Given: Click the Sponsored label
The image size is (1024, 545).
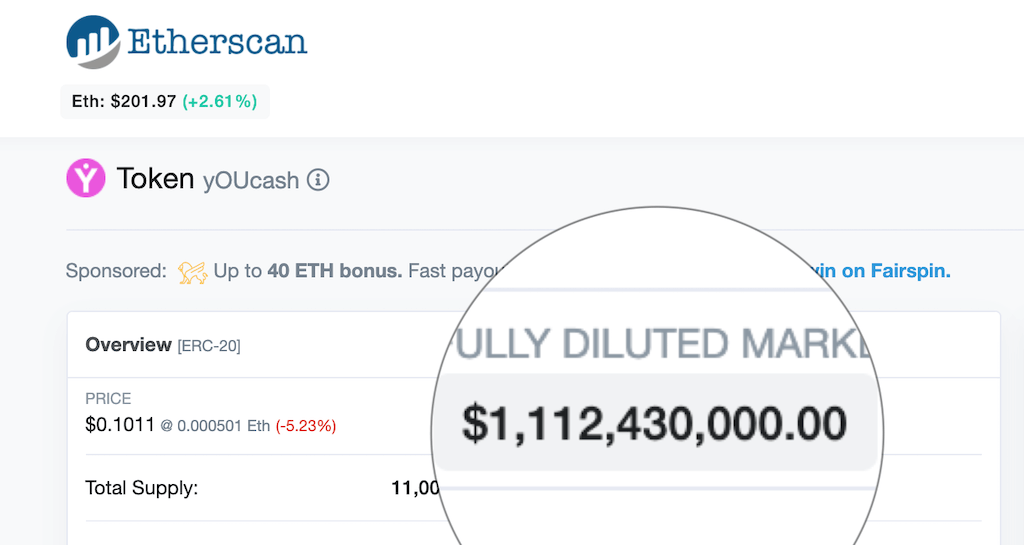Looking at the screenshot, I should [116, 271].
